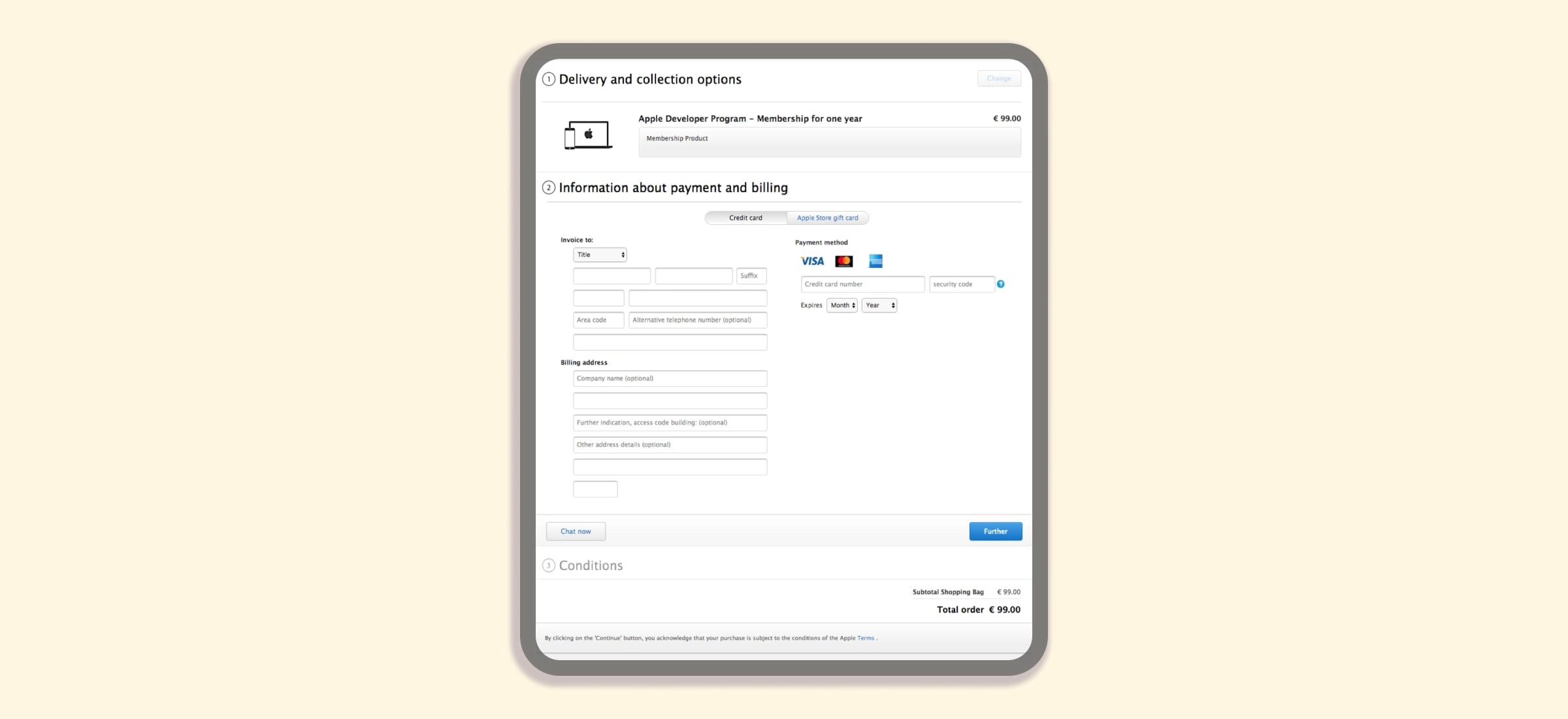Screen dimensions: 1568x719
Task: Select the American Express payment icon
Action: point(875,261)
